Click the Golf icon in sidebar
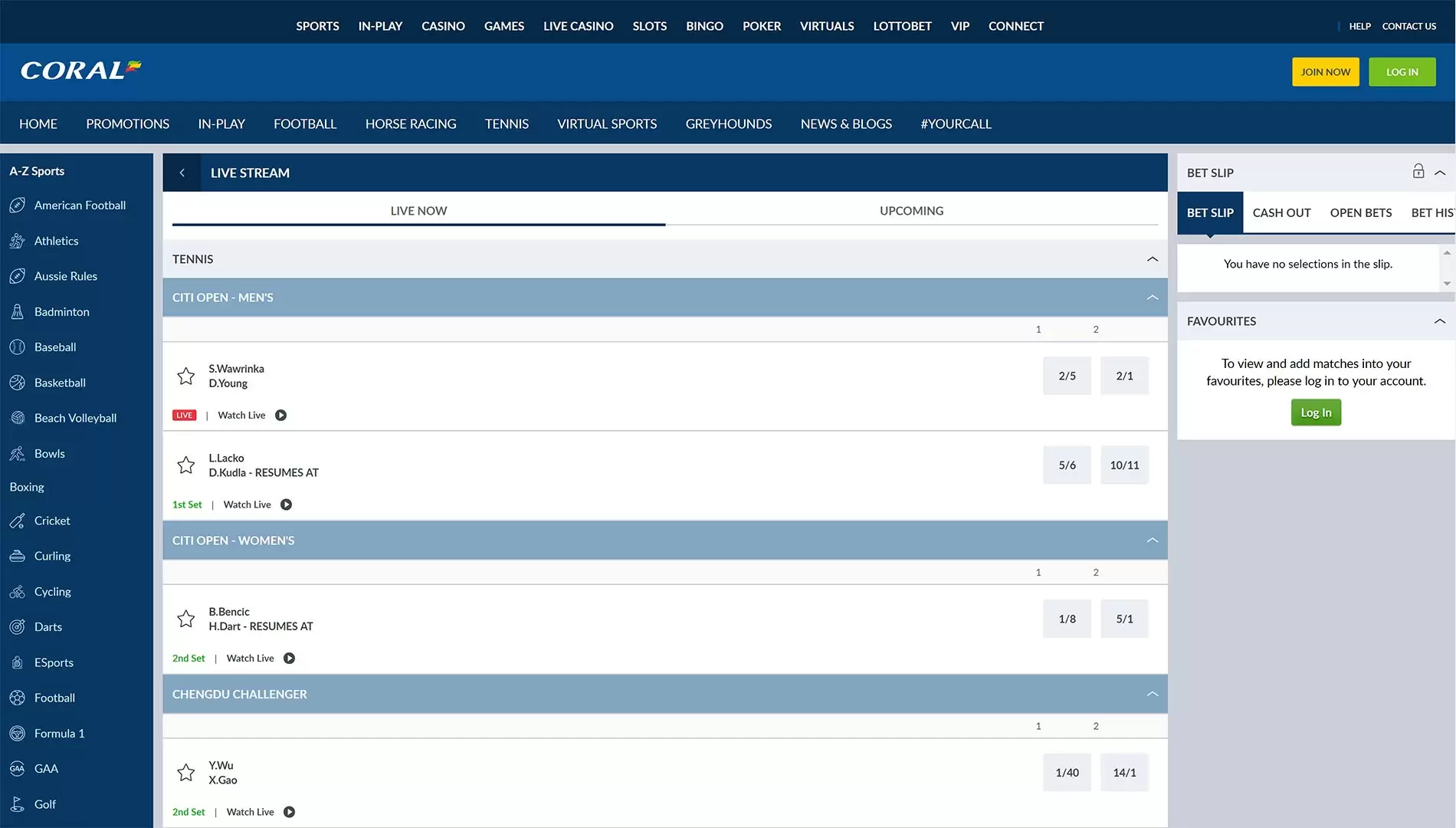Viewport: 1456px width, 828px height. [x=18, y=804]
